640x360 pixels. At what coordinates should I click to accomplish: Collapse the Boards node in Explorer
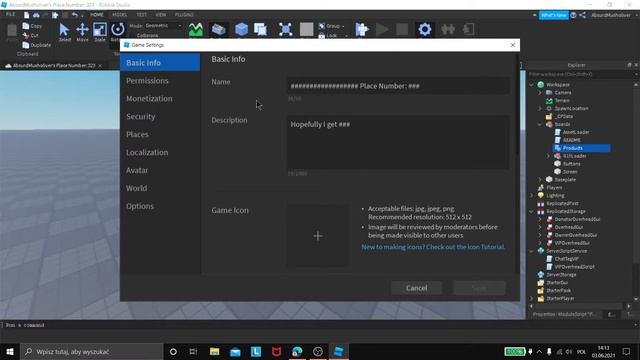[x=540, y=124]
